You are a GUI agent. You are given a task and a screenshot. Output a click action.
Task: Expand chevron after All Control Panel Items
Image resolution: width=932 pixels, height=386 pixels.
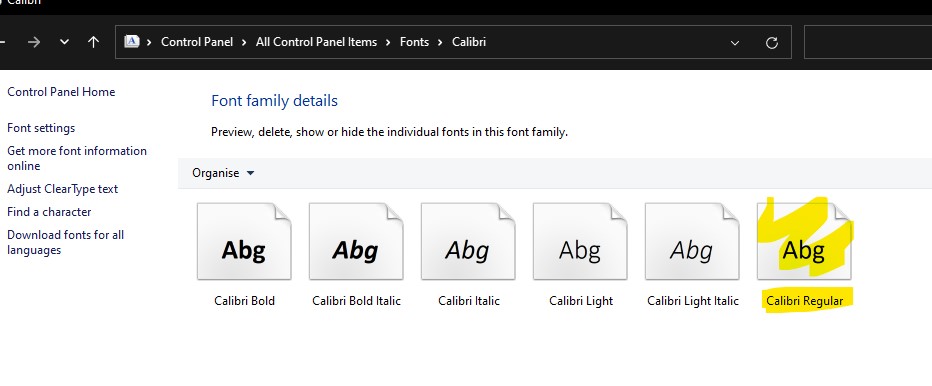(388, 42)
